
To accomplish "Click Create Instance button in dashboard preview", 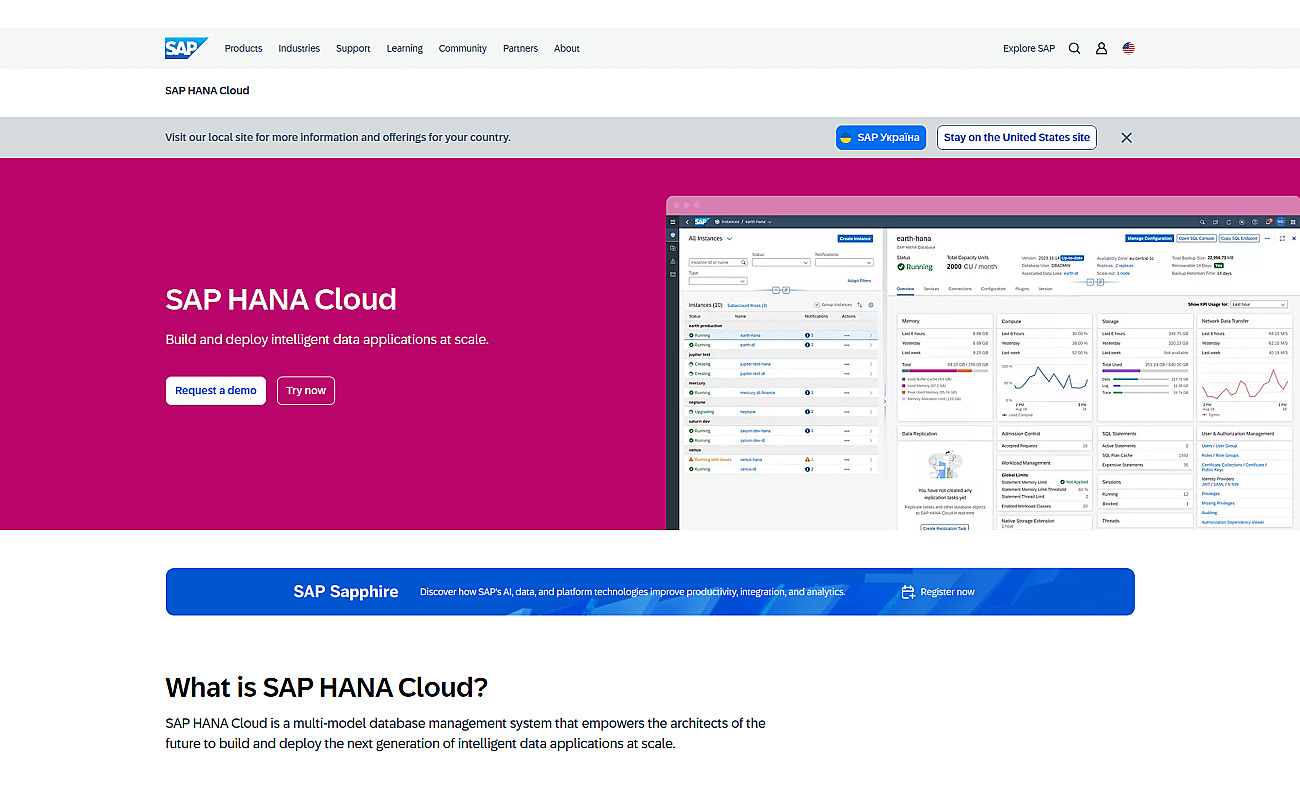I will click(x=855, y=238).
